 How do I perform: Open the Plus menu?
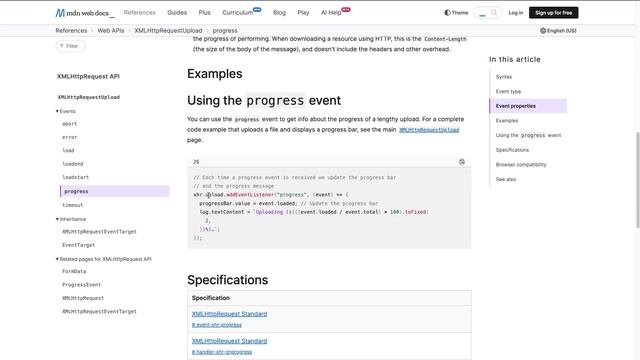(x=204, y=13)
